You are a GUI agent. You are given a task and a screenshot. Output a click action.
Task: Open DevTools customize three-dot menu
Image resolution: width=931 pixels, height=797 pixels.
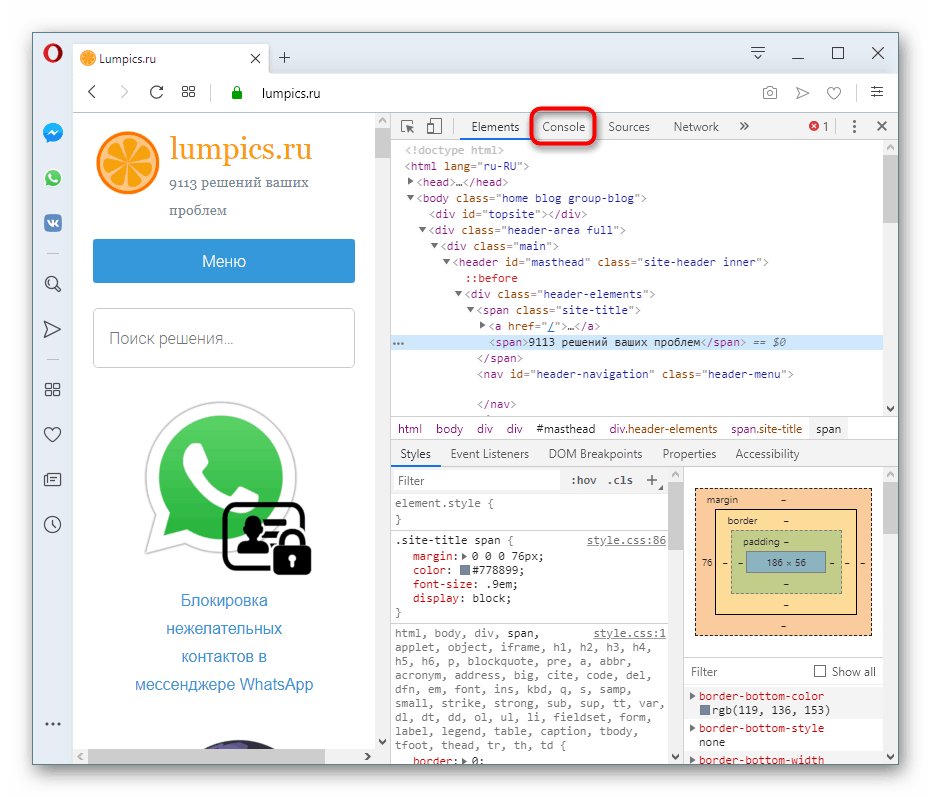(854, 126)
